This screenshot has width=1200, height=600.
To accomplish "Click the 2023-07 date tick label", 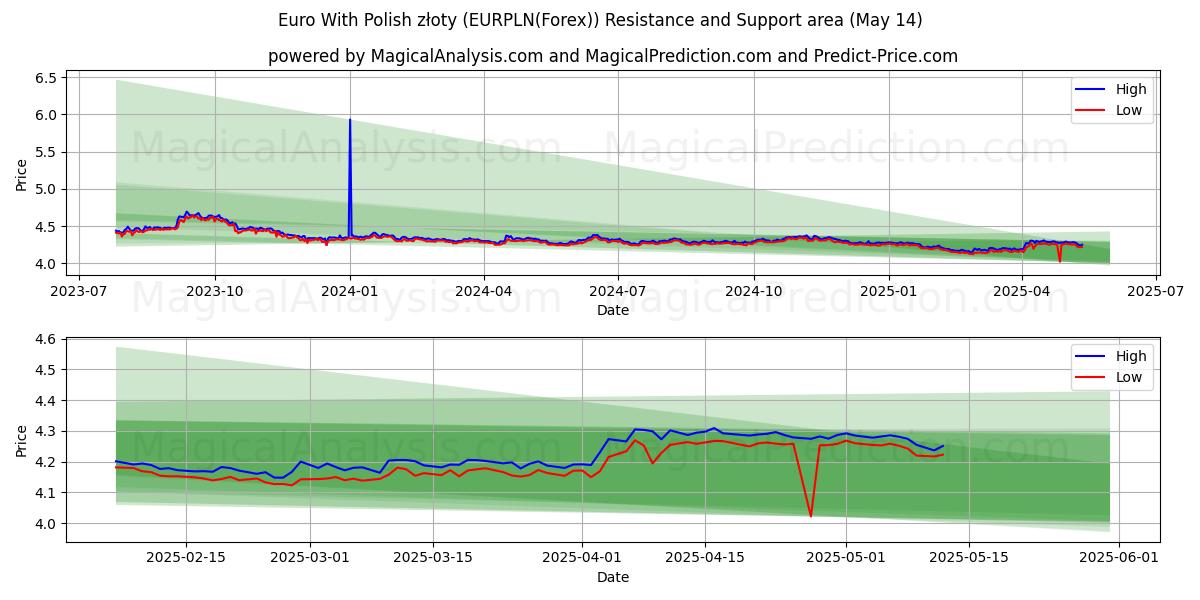I will 80,290.
